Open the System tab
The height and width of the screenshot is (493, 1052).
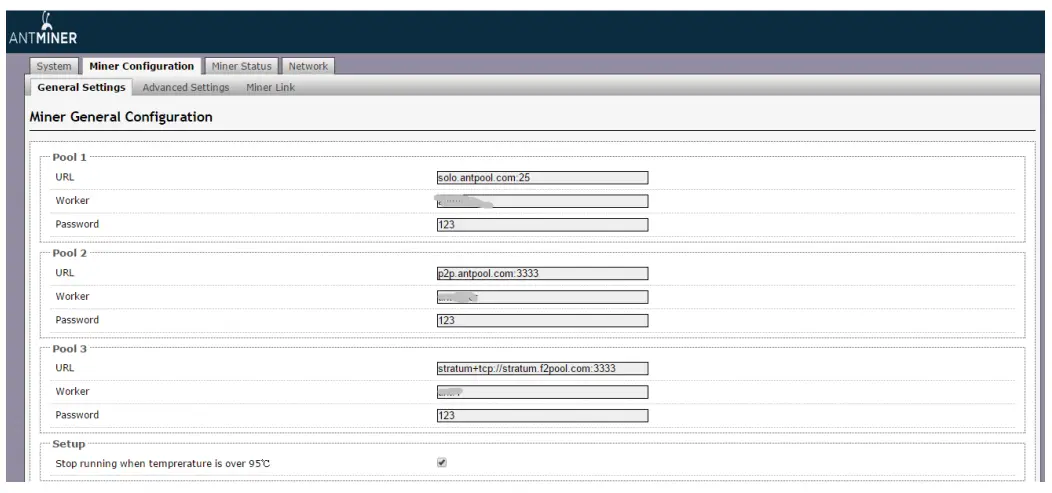point(54,66)
